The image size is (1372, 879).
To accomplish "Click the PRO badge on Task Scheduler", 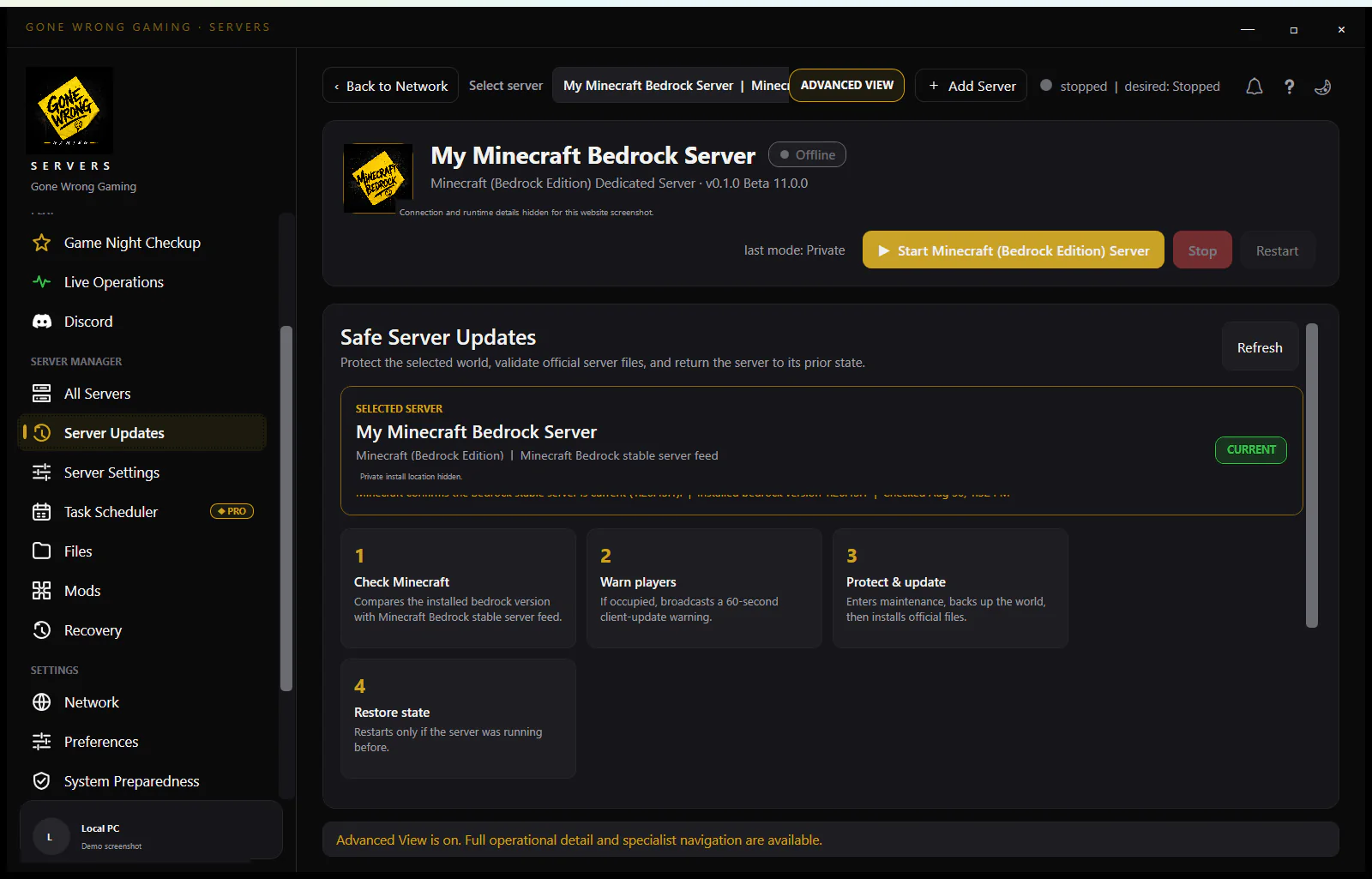I will [232, 511].
